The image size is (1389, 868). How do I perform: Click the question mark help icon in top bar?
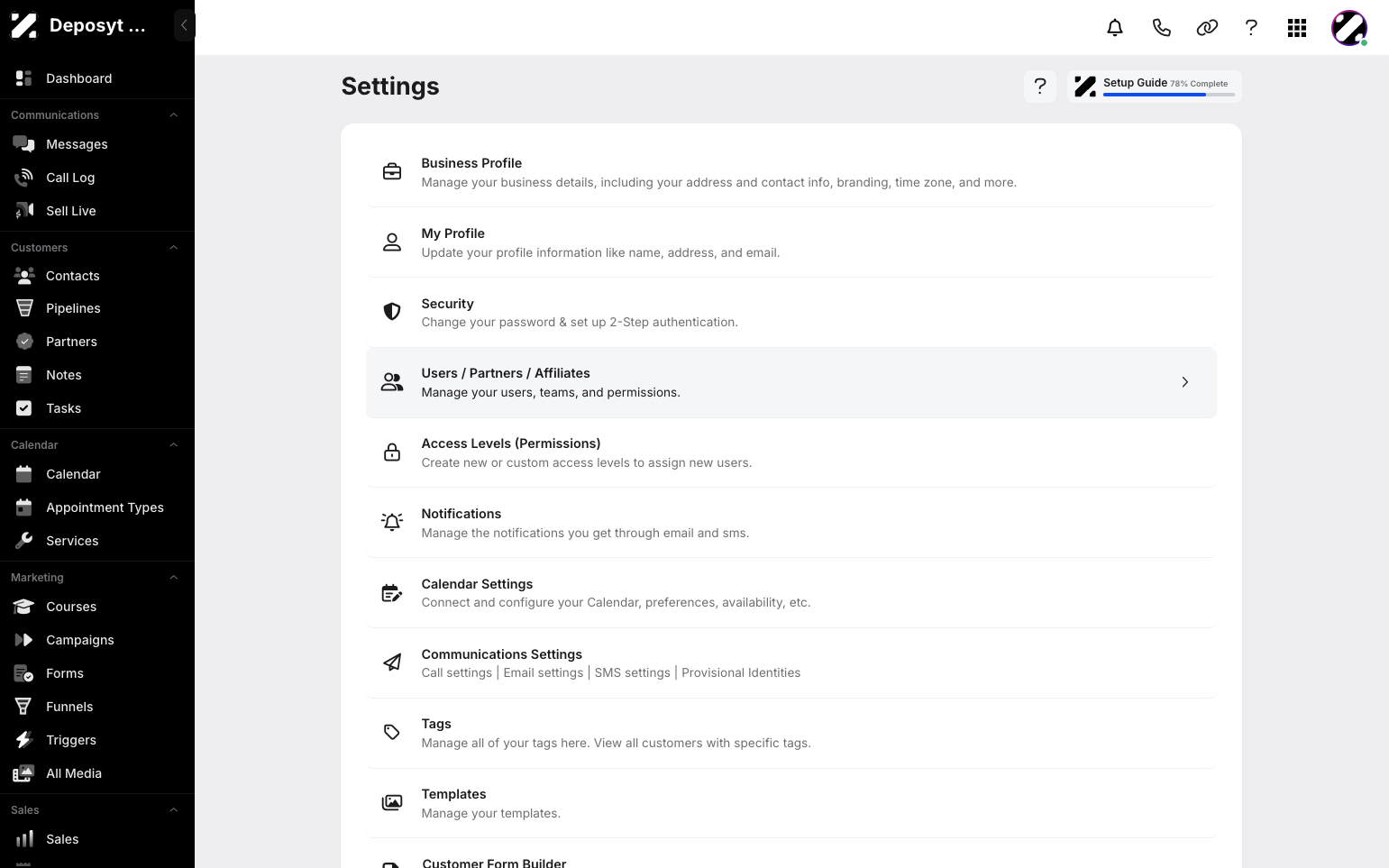coord(1251,28)
